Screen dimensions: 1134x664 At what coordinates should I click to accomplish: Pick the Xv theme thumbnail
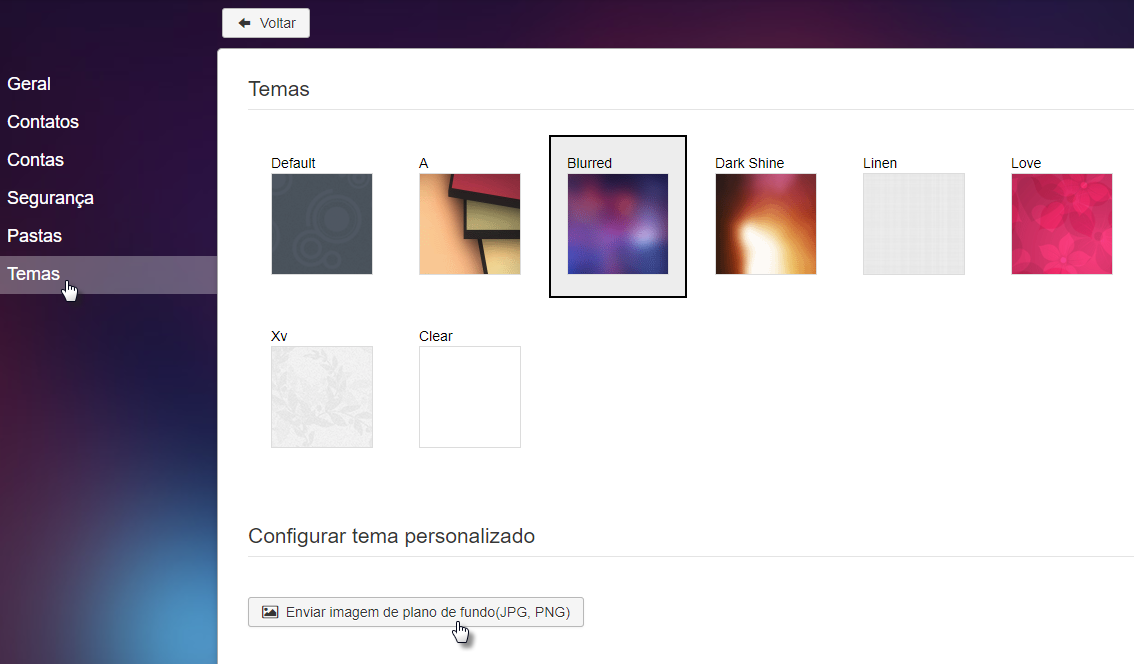[322, 396]
